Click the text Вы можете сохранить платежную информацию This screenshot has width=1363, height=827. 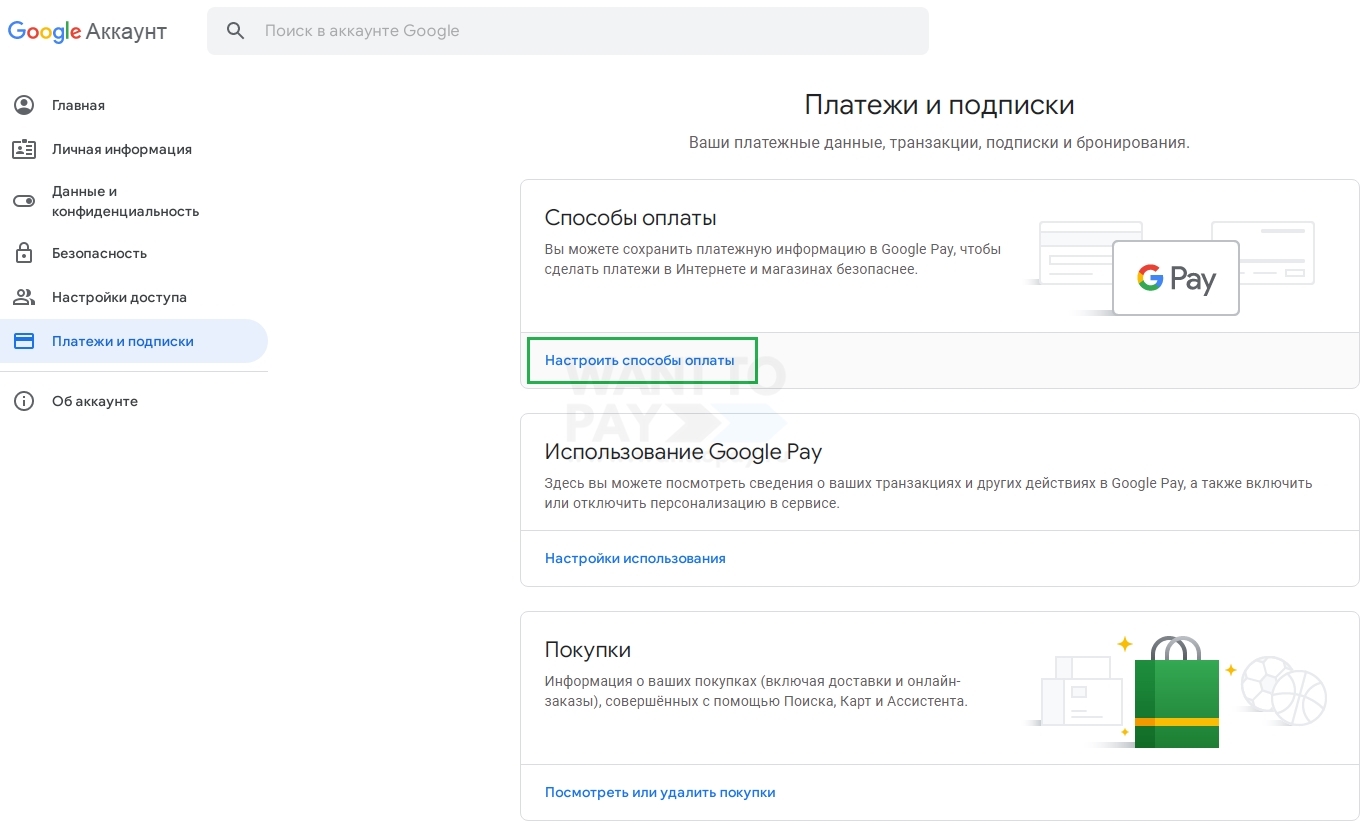[773, 259]
